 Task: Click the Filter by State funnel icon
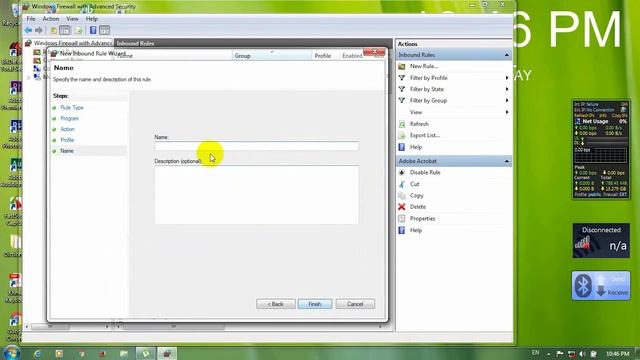(402, 89)
